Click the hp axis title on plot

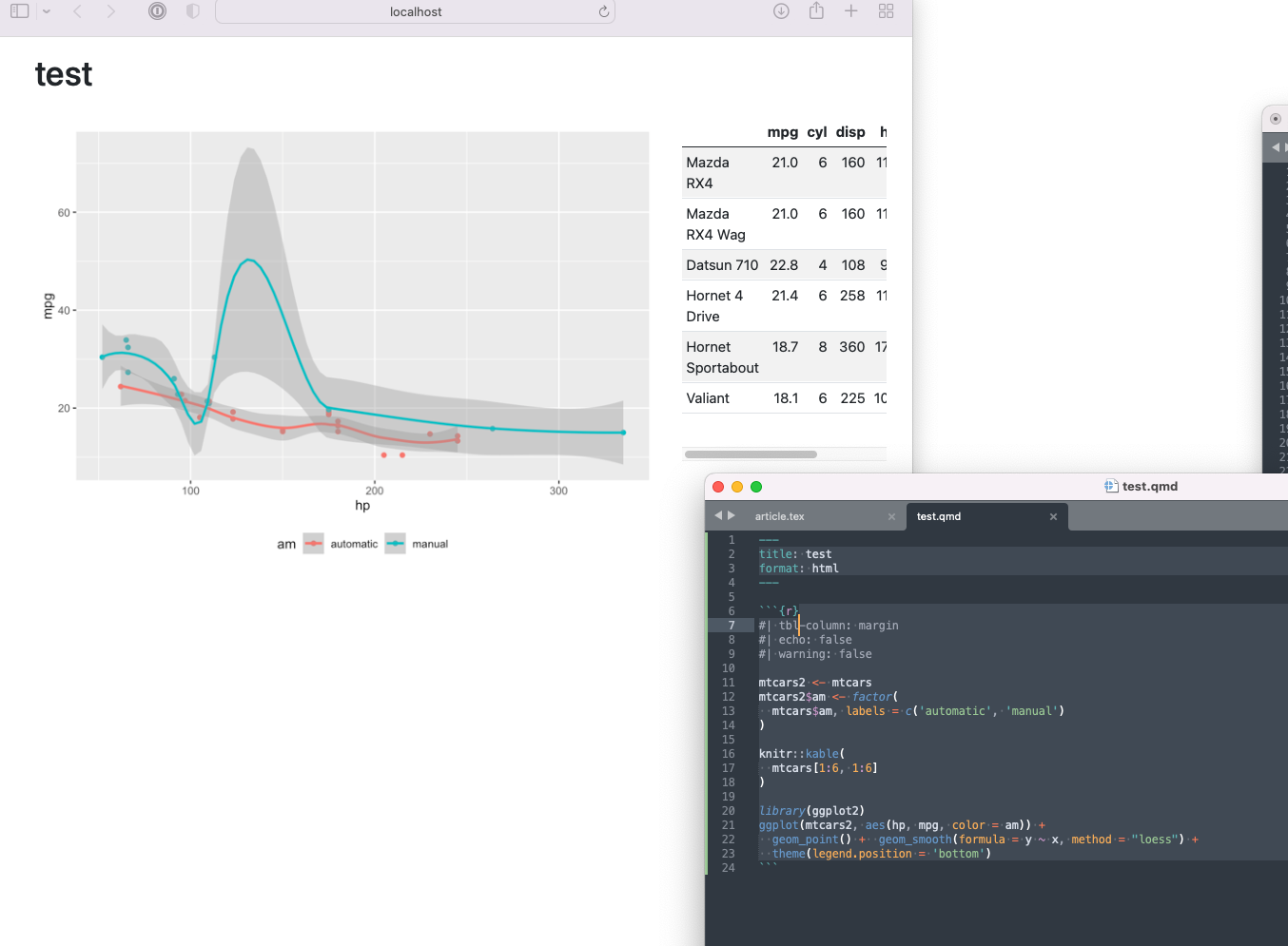click(362, 505)
